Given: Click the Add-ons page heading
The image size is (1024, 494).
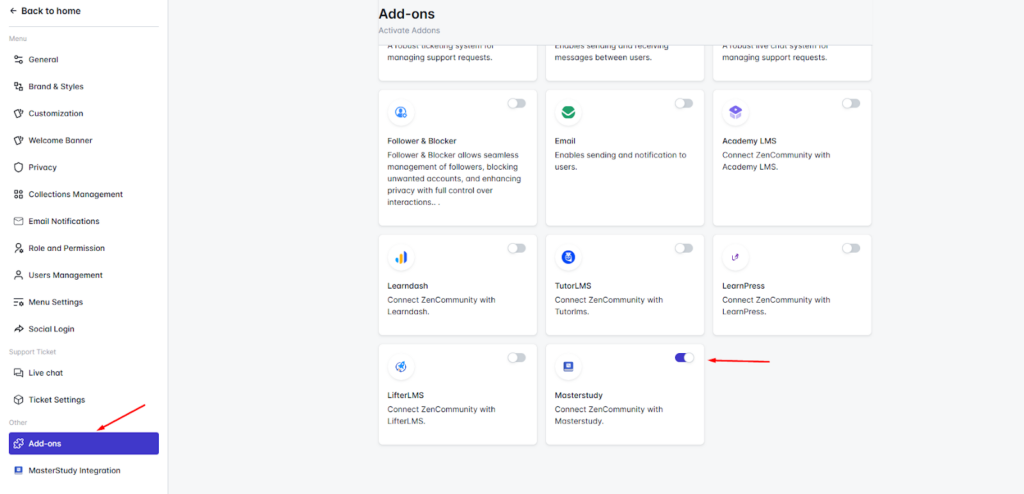Looking at the screenshot, I should coord(406,14).
